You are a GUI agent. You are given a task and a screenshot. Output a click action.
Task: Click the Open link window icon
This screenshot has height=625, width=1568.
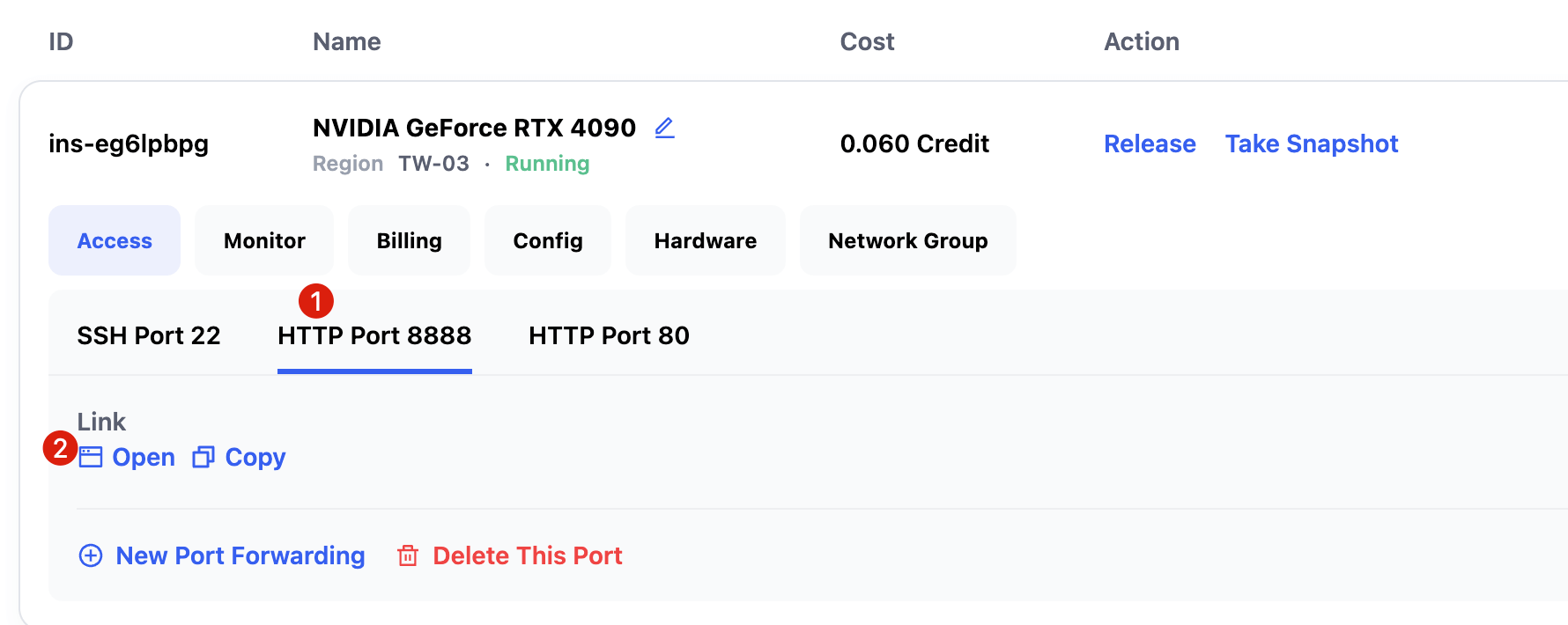(91, 458)
